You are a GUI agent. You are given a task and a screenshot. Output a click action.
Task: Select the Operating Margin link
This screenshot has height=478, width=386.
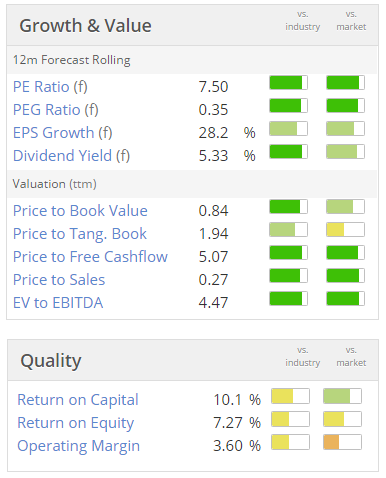coord(78,446)
